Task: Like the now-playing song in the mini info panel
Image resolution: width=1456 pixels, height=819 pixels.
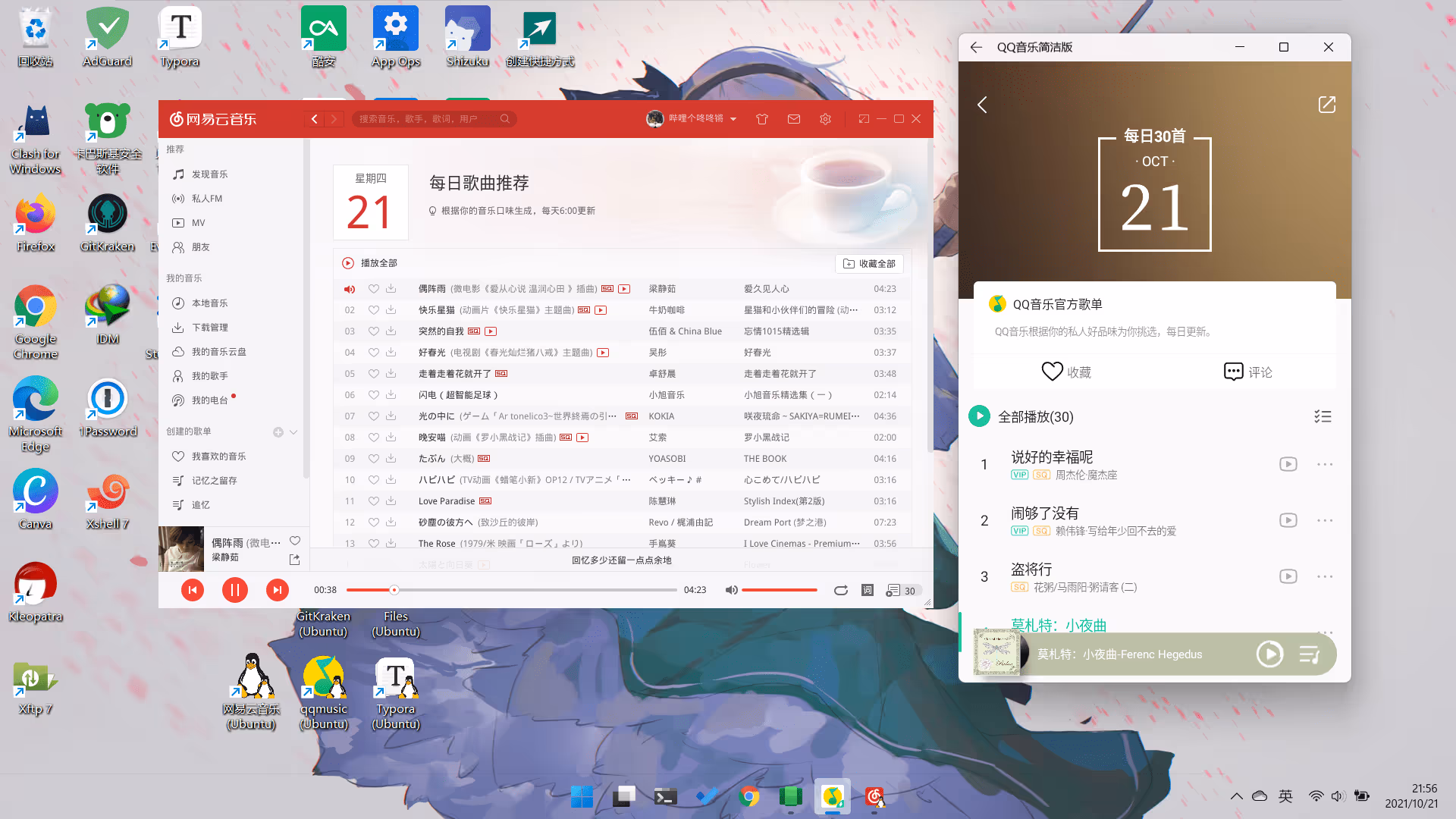Action: pyautogui.click(x=295, y=541)
